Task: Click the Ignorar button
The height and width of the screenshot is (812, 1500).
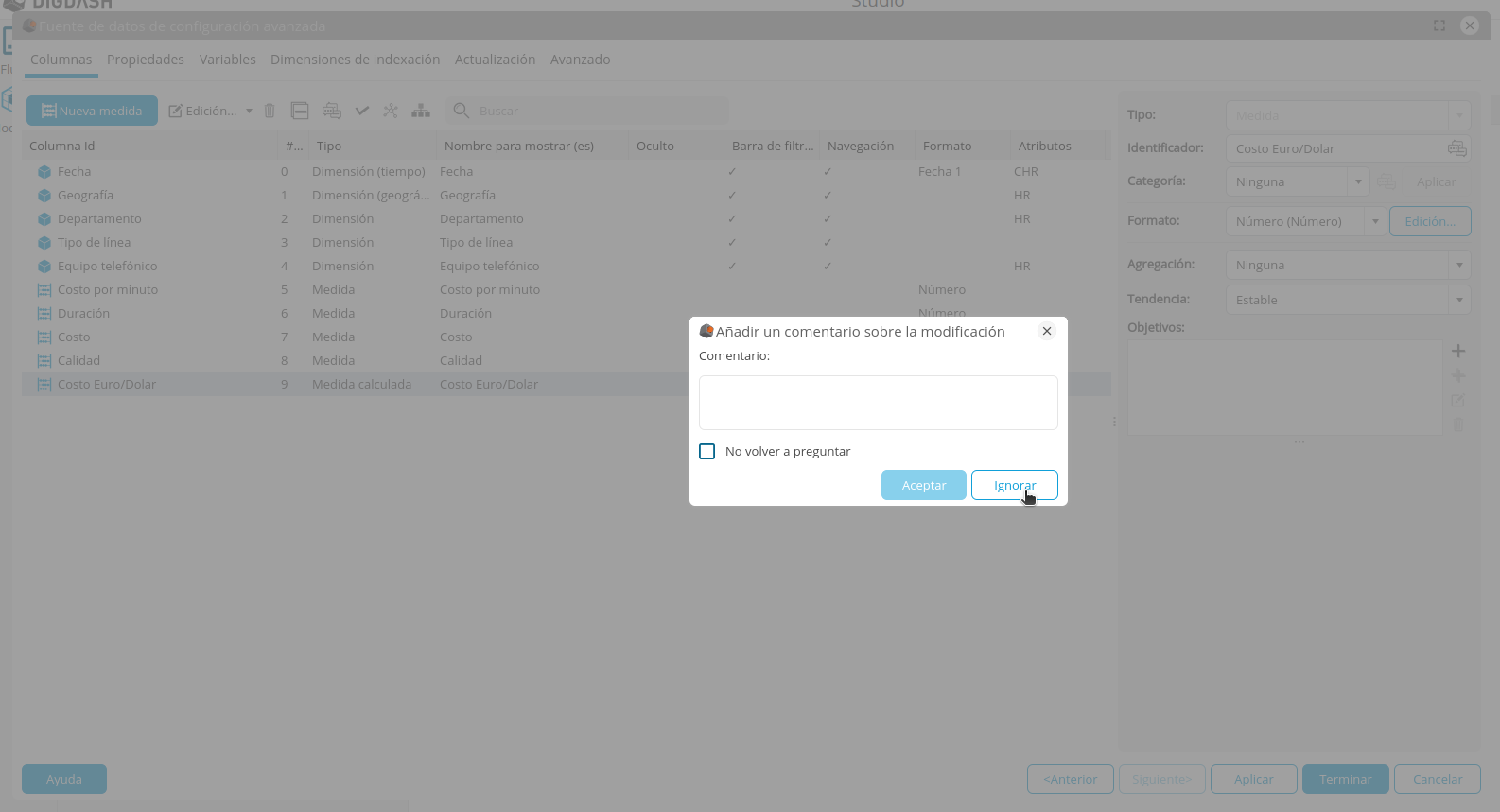Action: click(x=1014, y=485)
